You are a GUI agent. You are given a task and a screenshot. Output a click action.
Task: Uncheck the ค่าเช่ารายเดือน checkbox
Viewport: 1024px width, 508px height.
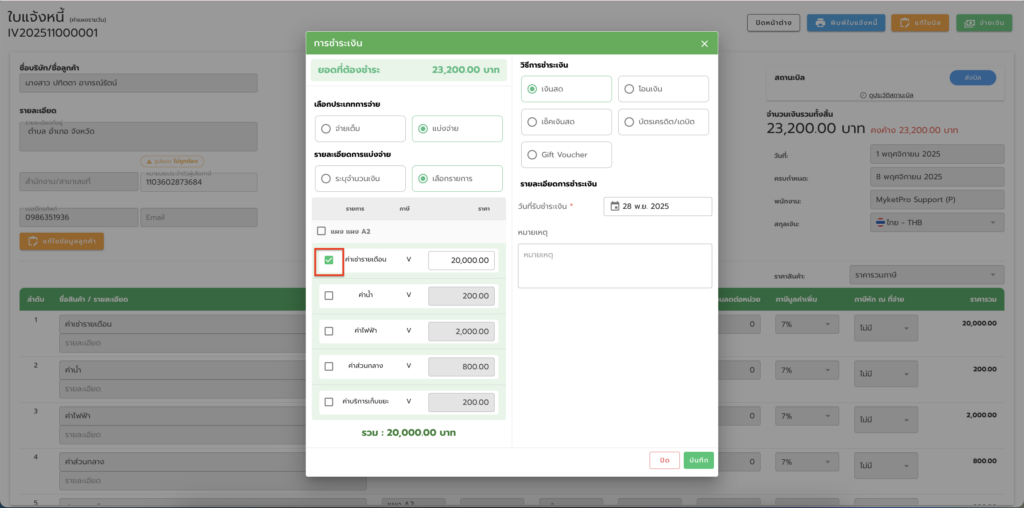(329, 260)
